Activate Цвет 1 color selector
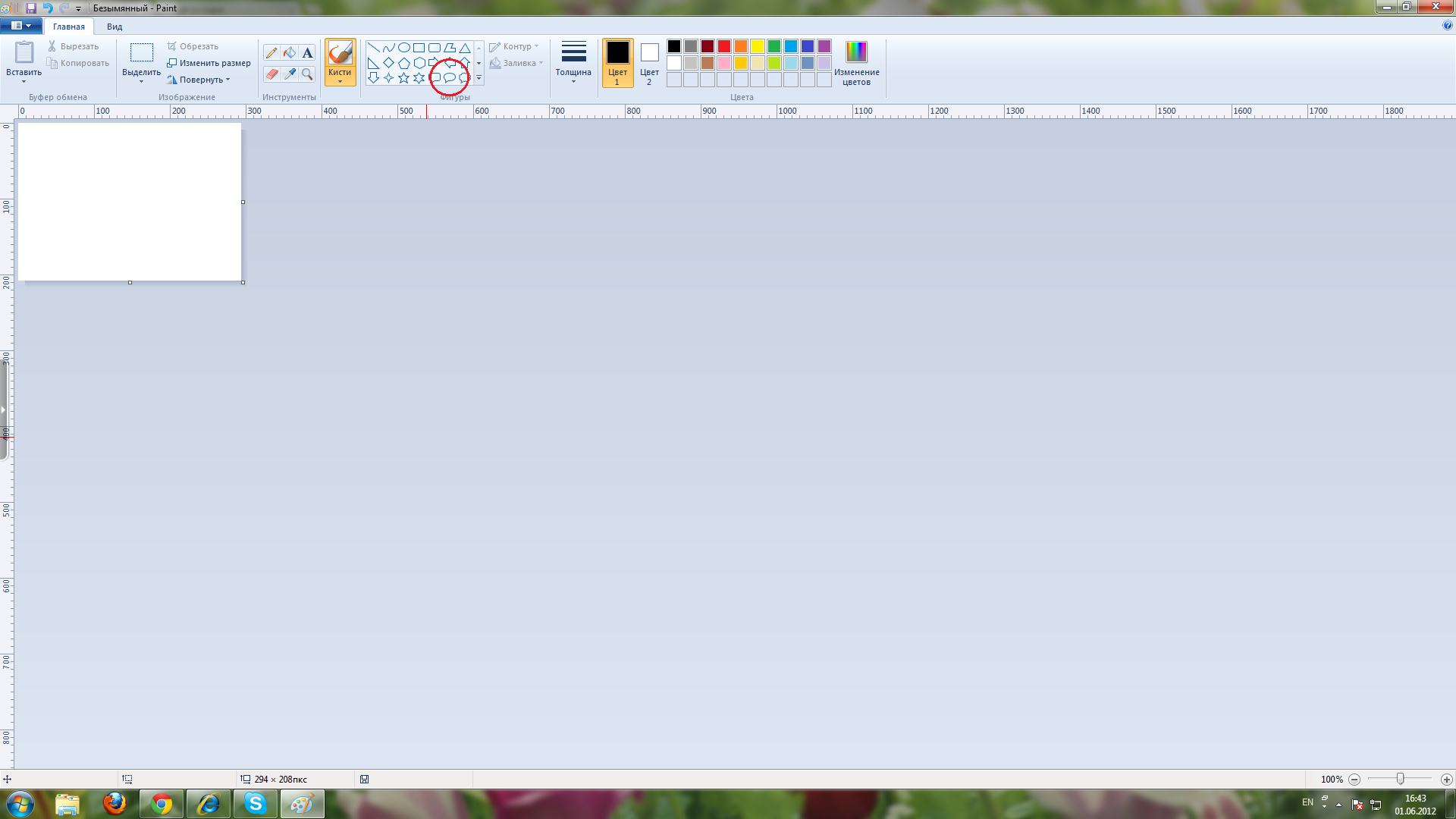 (x=617, y=63)
